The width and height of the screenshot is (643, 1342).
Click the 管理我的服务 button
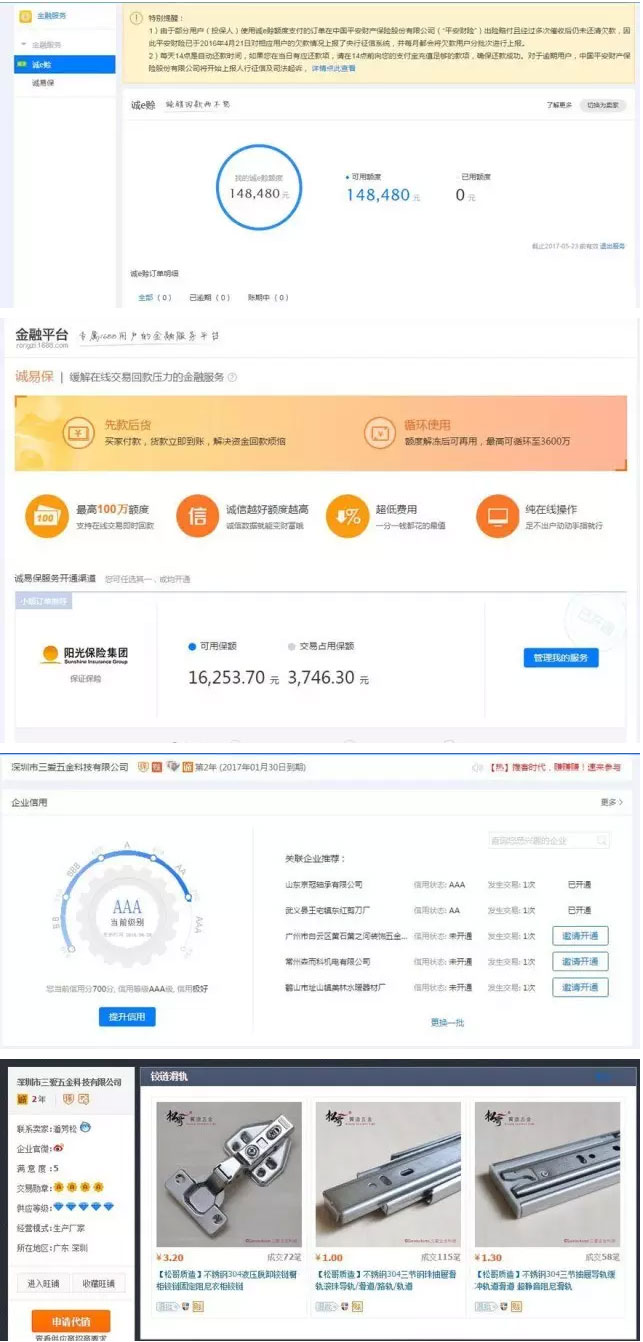(560, 657)
